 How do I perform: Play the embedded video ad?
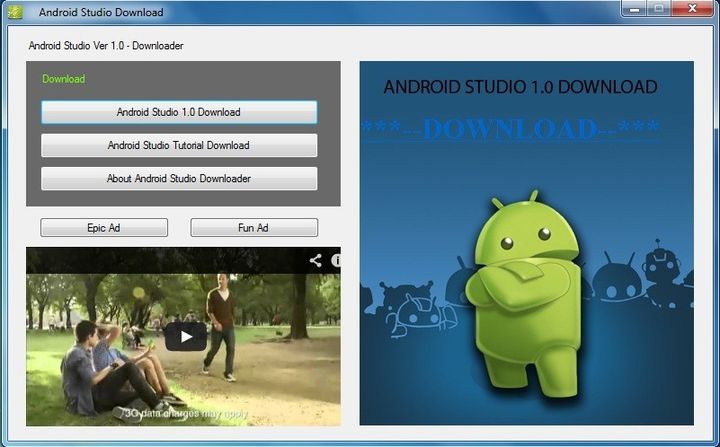(186, 337)
